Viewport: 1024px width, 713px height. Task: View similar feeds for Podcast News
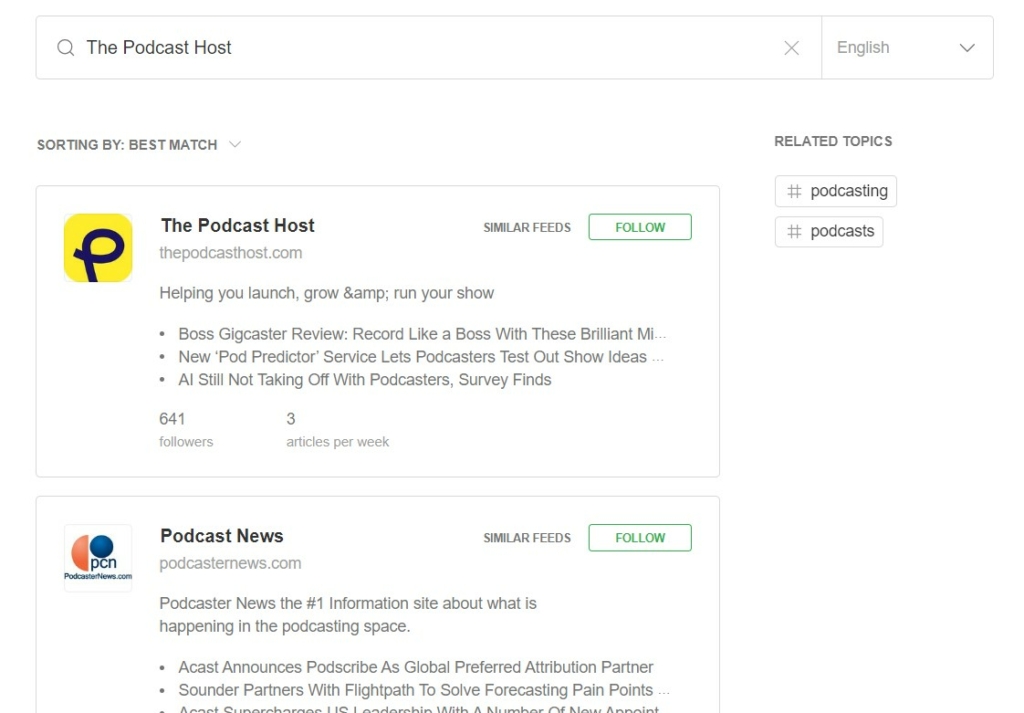526,537
